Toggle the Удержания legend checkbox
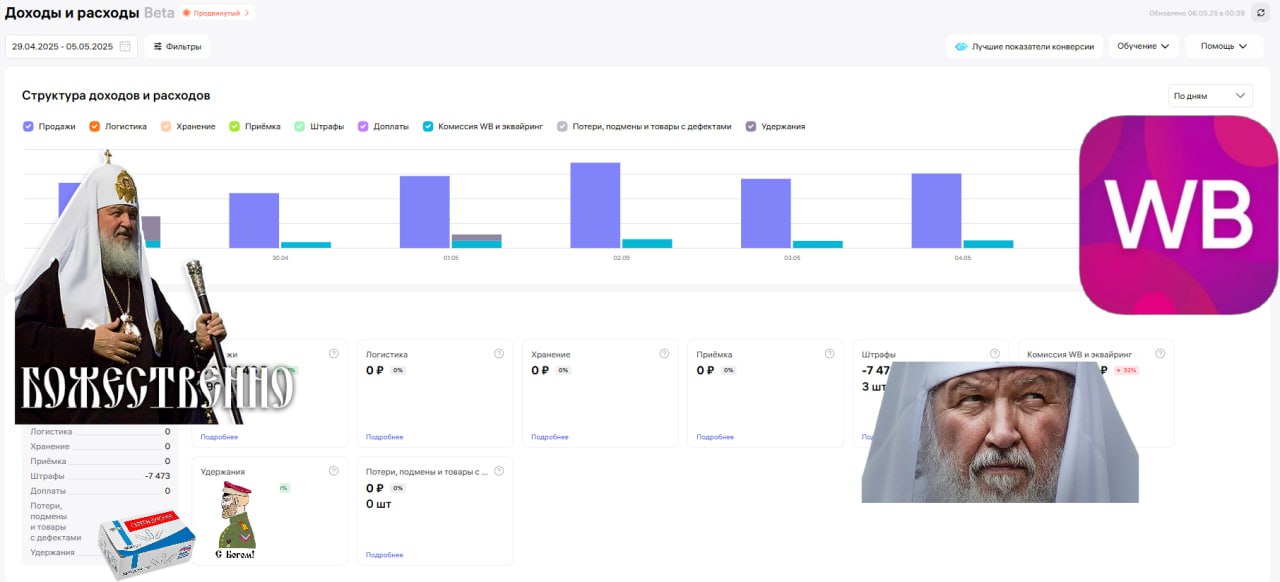 751,126
